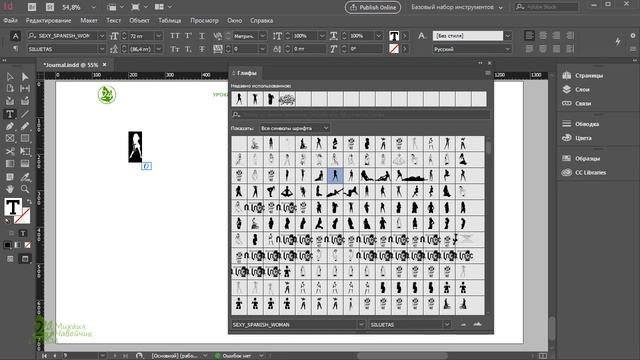This screenshot has height=360, width=640.
Task: Open Bridge from the top bar
Action: click(x=32, y=7)
